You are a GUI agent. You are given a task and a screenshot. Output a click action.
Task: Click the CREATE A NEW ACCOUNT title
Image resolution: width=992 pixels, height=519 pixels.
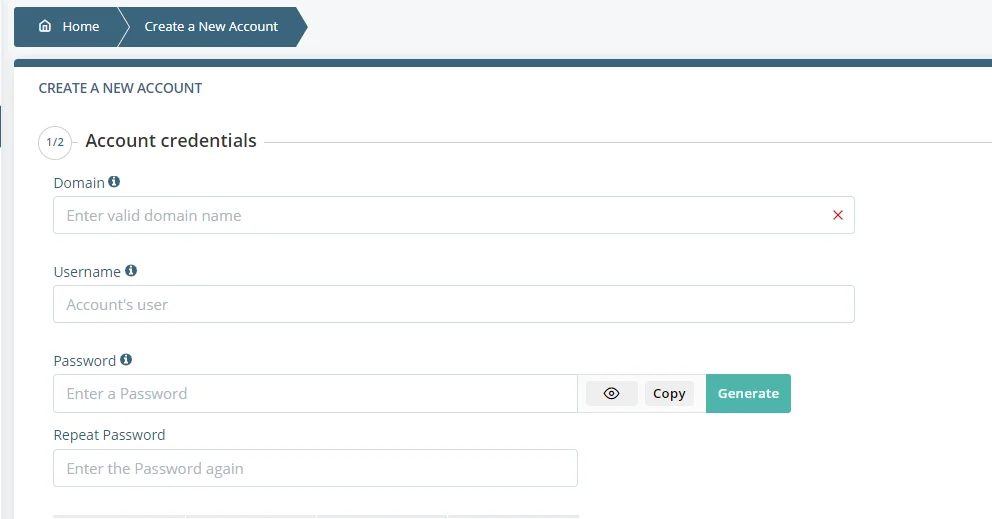tap(120, 88)
